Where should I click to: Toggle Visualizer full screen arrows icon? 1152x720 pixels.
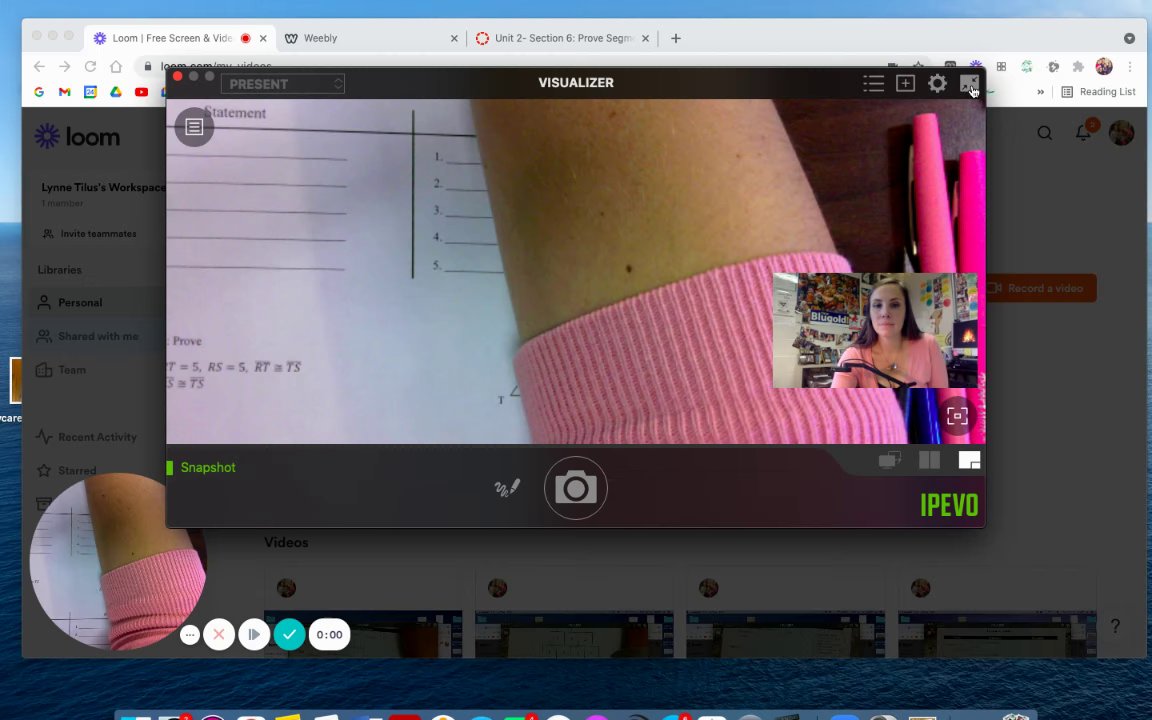tap(969, 83)
